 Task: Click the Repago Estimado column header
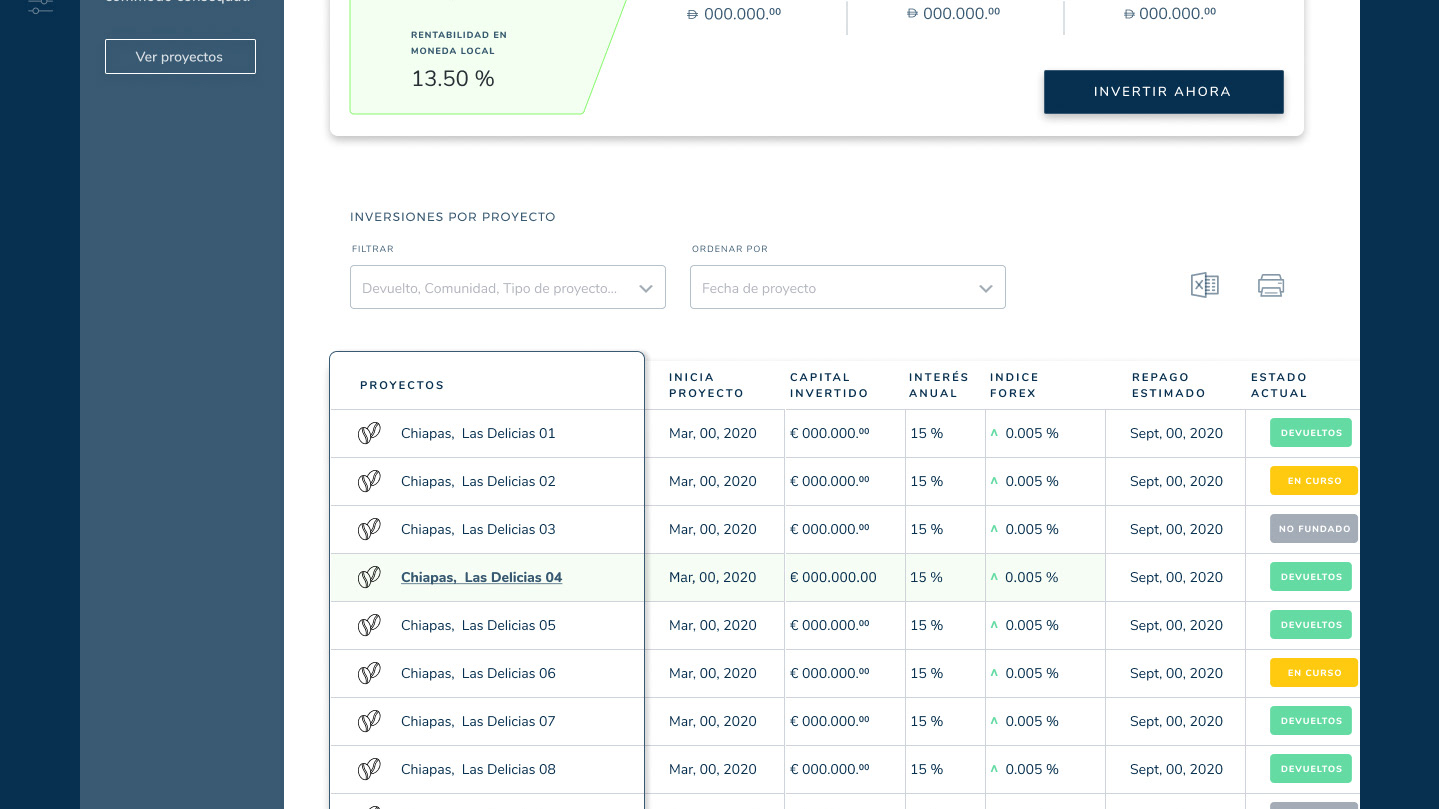1168,385
